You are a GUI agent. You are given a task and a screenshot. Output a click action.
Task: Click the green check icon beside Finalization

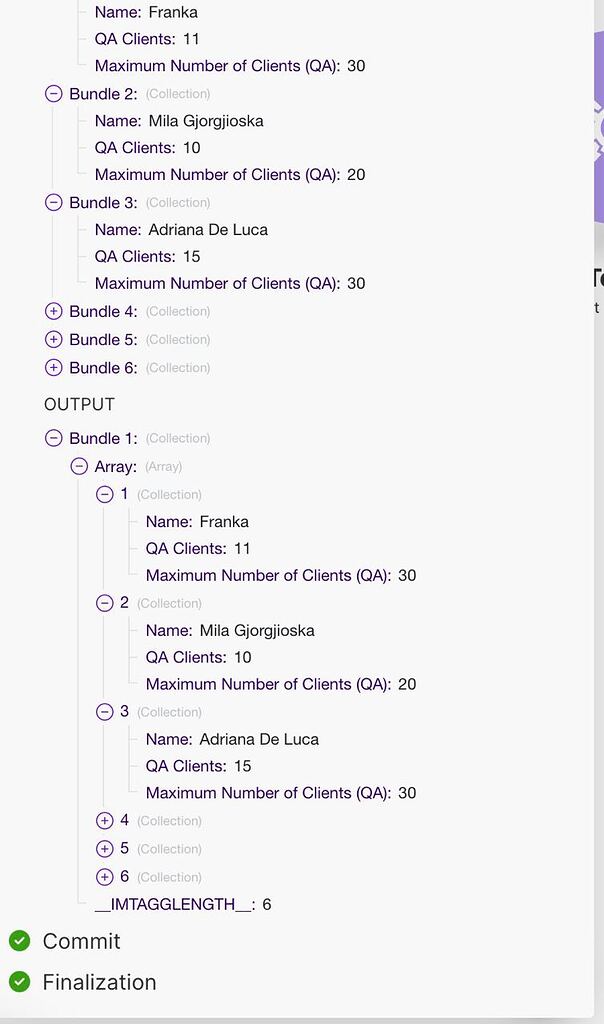[19, 982]
